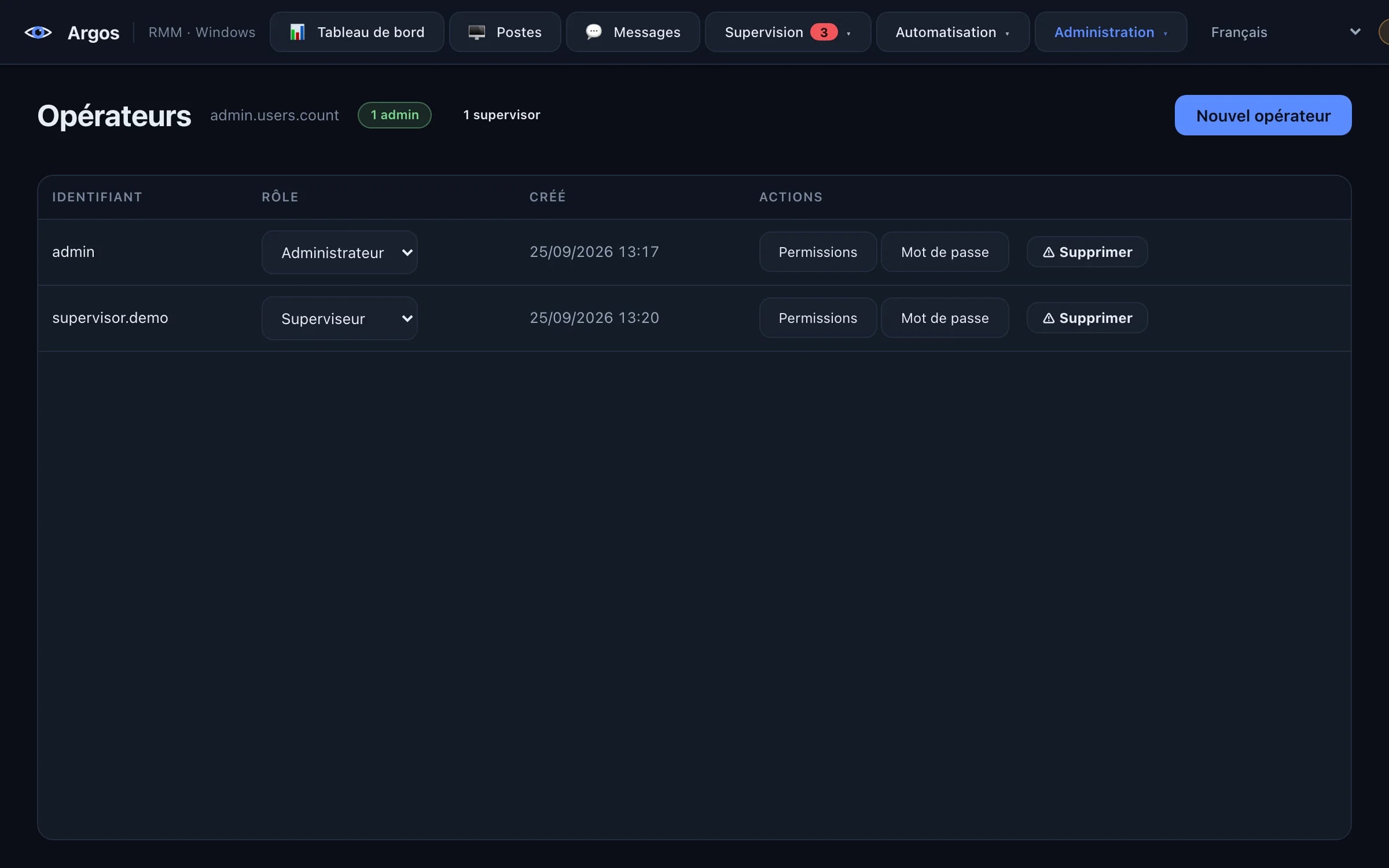The image size is (1389, 868).
Task: Change Mot de passe for supervisor.demo
Action: (x=945, y=318)
